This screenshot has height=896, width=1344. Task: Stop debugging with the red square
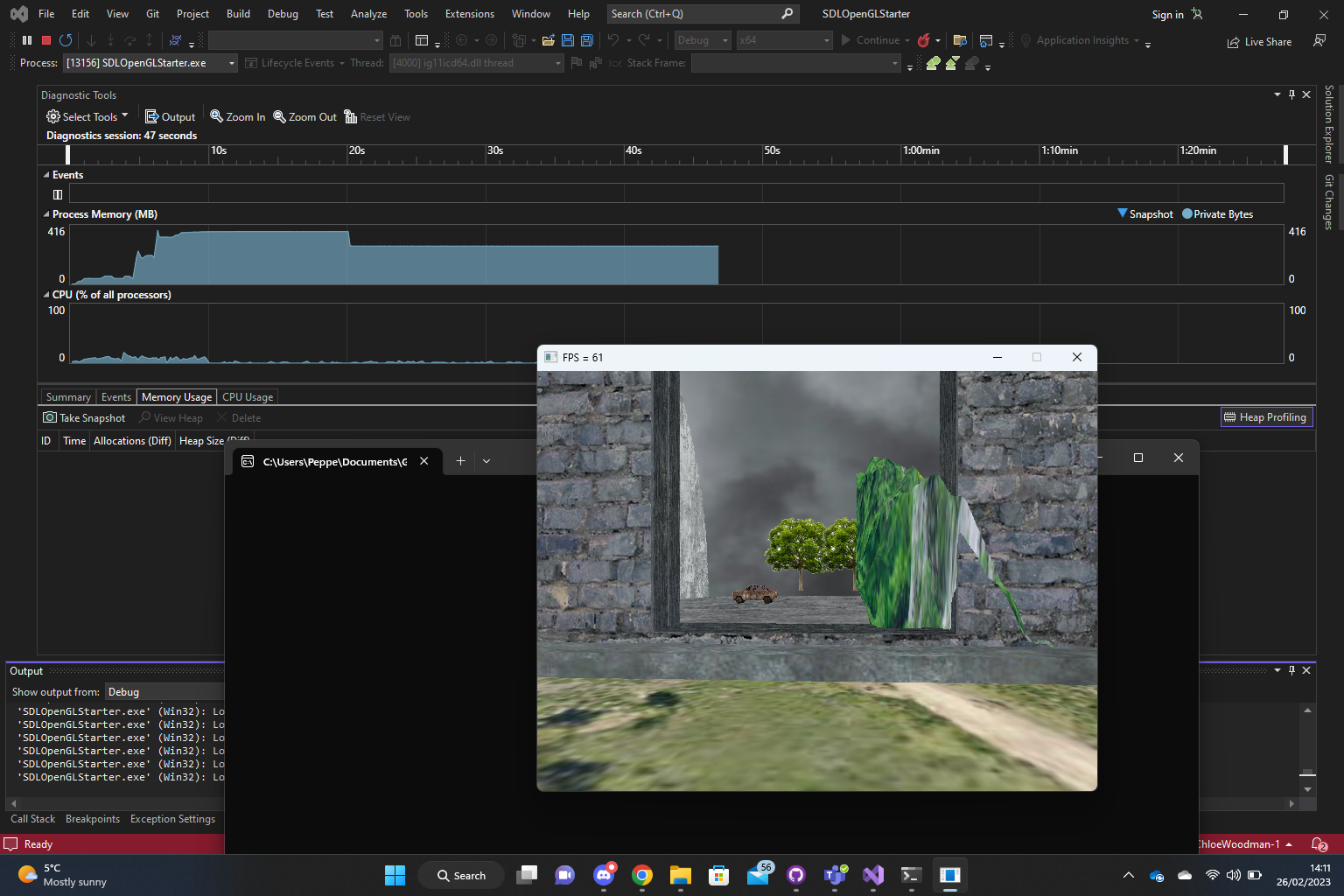[x=46, y=40]
